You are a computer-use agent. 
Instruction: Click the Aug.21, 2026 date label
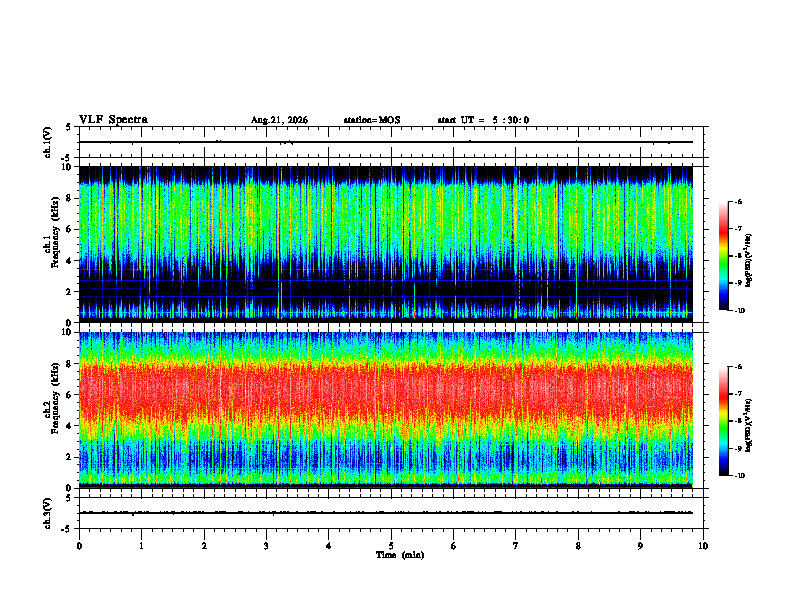click(279, 120)
